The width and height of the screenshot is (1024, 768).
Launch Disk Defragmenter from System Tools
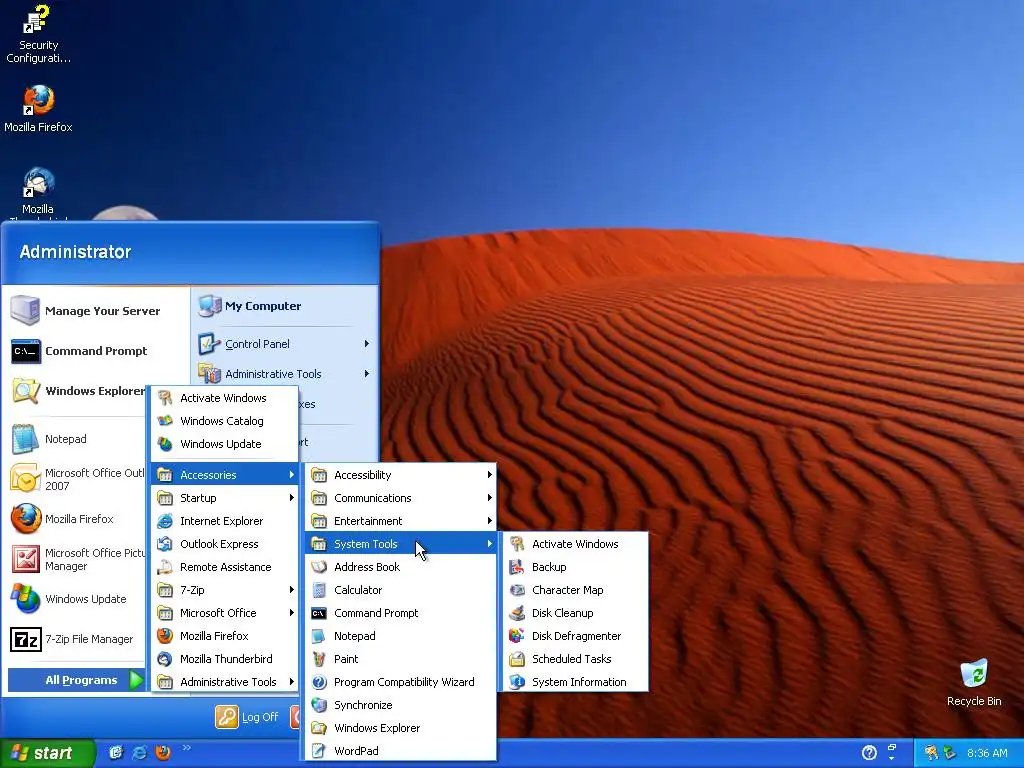pyautogui.click(x=575, y=635)
